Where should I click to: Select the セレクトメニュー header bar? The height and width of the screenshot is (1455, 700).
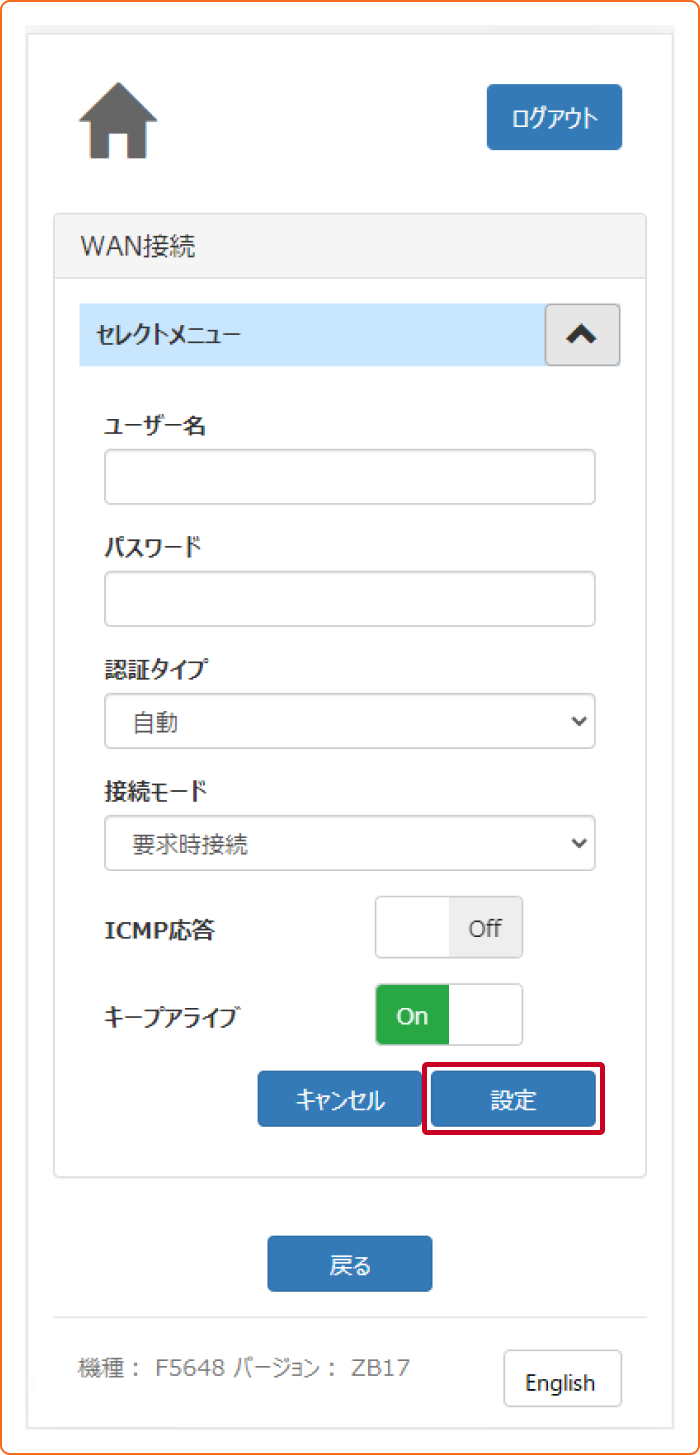pos(300,335)
